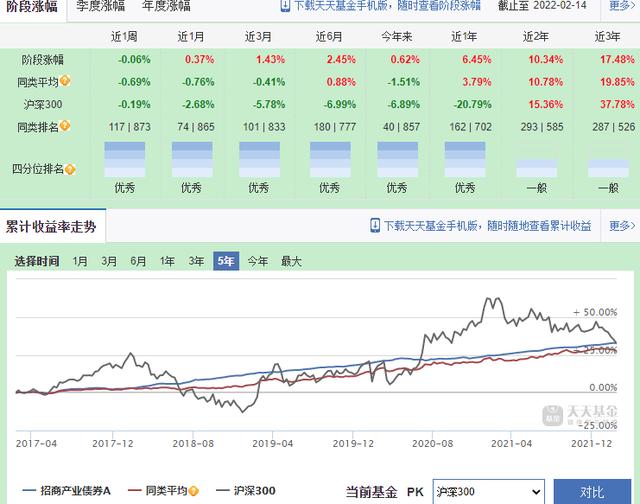The image size is (640, 504).
Task: Select 5年 time range
Action: (226, 261)
